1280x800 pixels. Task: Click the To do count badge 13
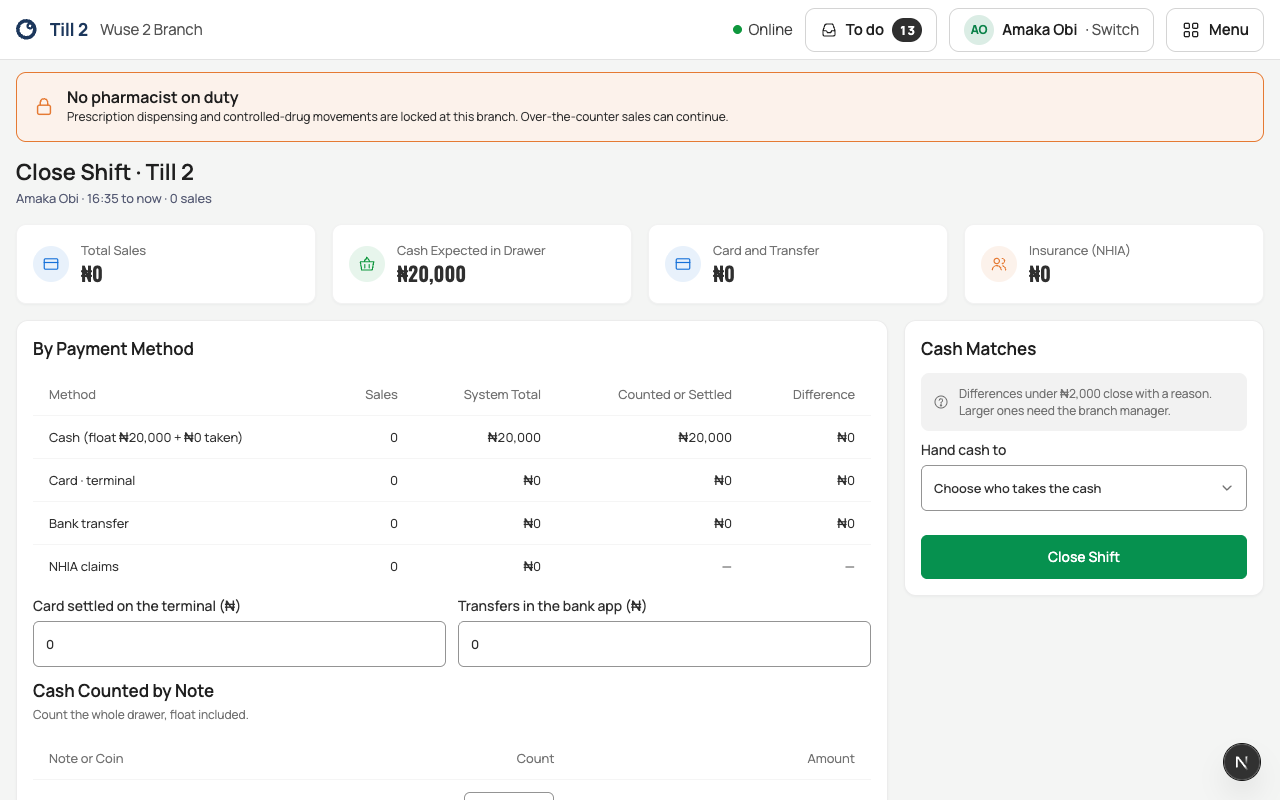(x=907, y=30)
